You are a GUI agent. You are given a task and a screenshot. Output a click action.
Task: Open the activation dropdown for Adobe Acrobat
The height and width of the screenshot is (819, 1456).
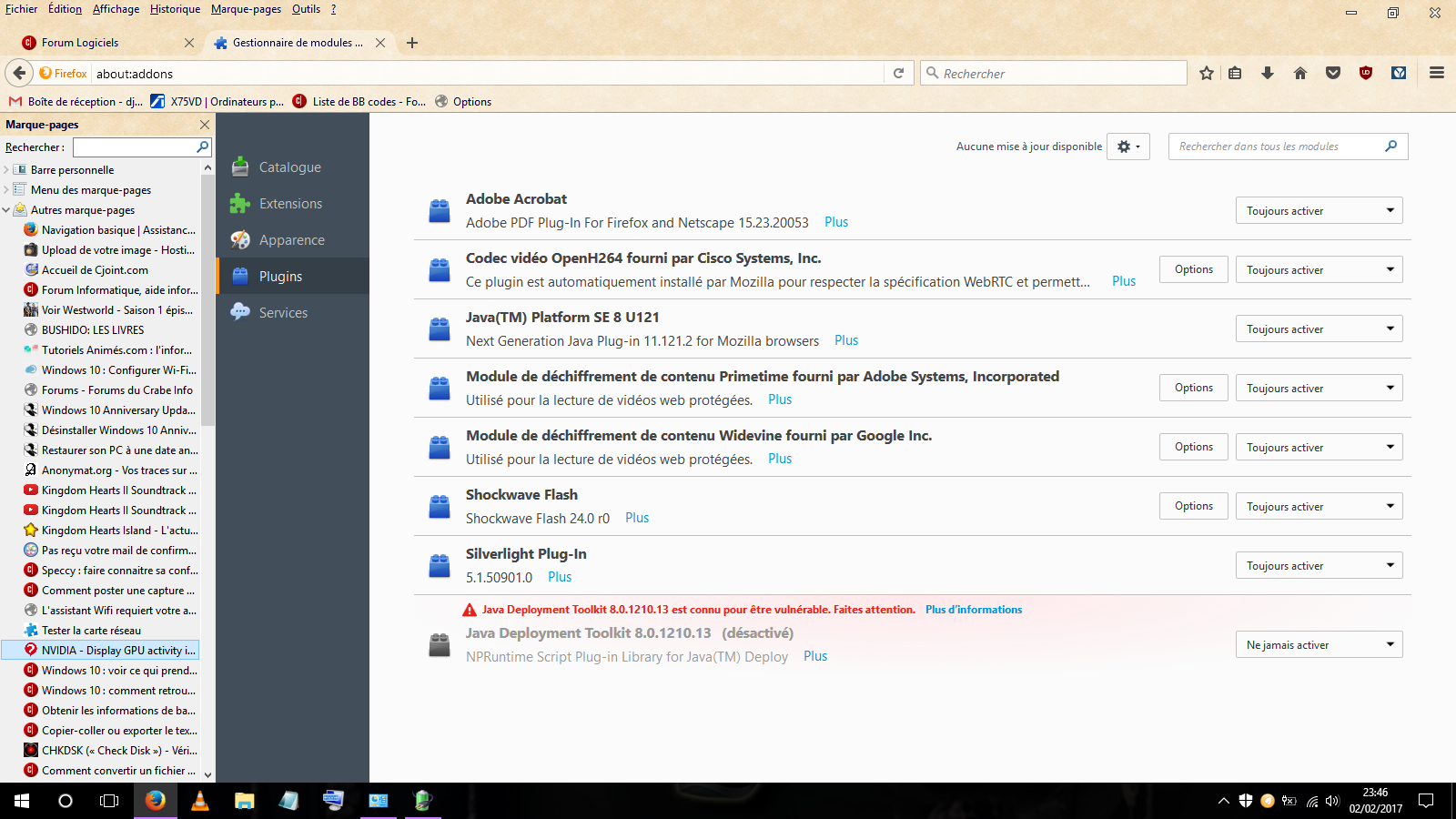coord(1319,211)
